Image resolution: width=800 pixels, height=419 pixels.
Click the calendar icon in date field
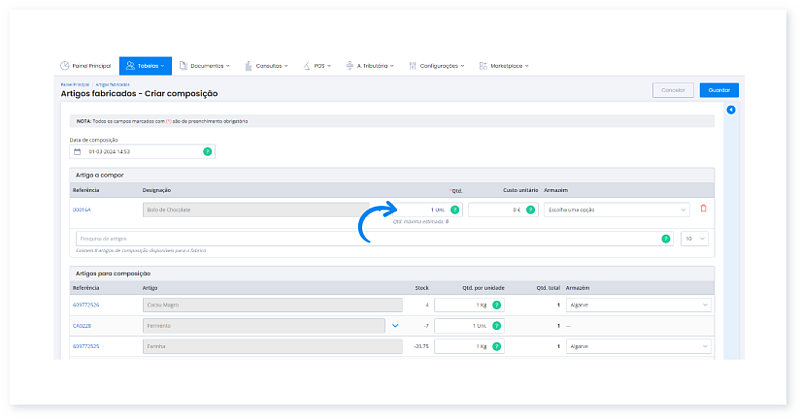click(x=77, y=152)
